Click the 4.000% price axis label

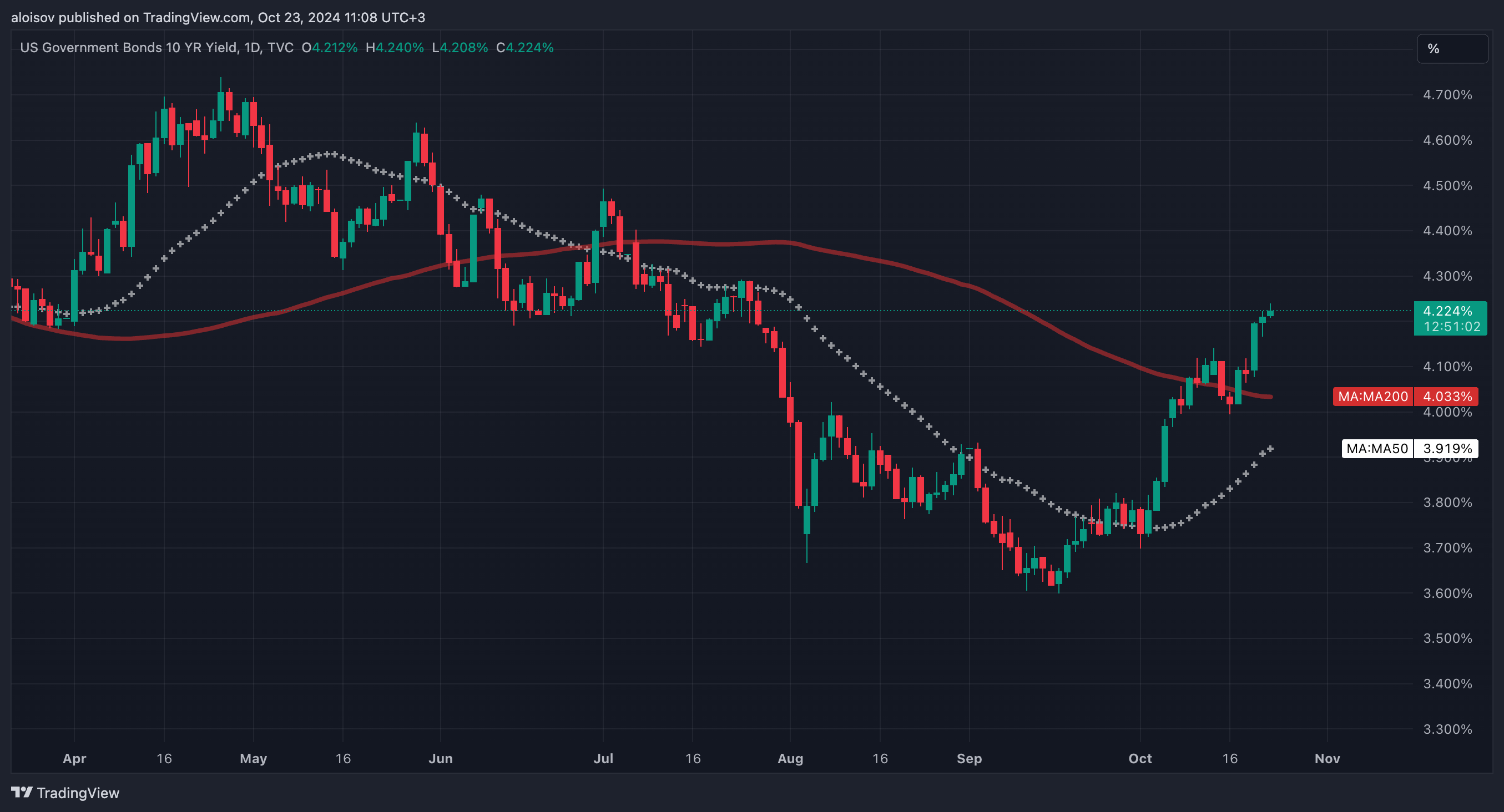(1447, 413)
